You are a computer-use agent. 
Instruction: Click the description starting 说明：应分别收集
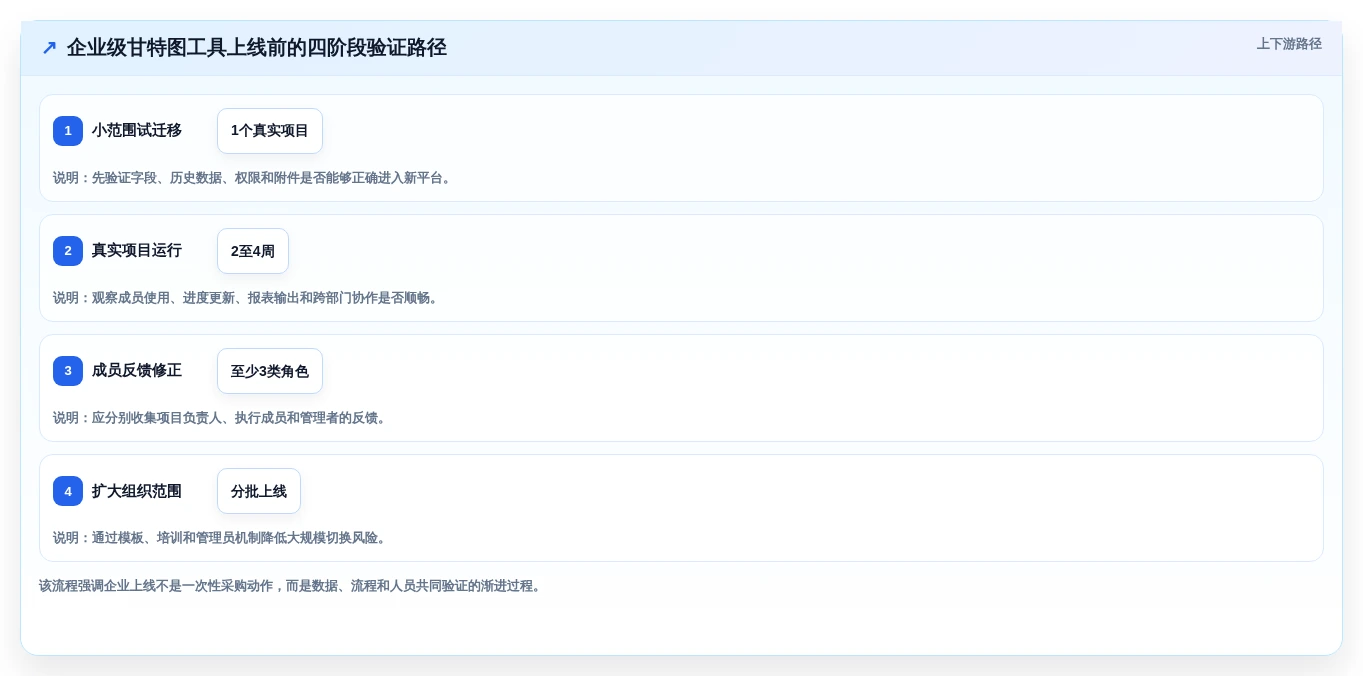tap(222, 418)
